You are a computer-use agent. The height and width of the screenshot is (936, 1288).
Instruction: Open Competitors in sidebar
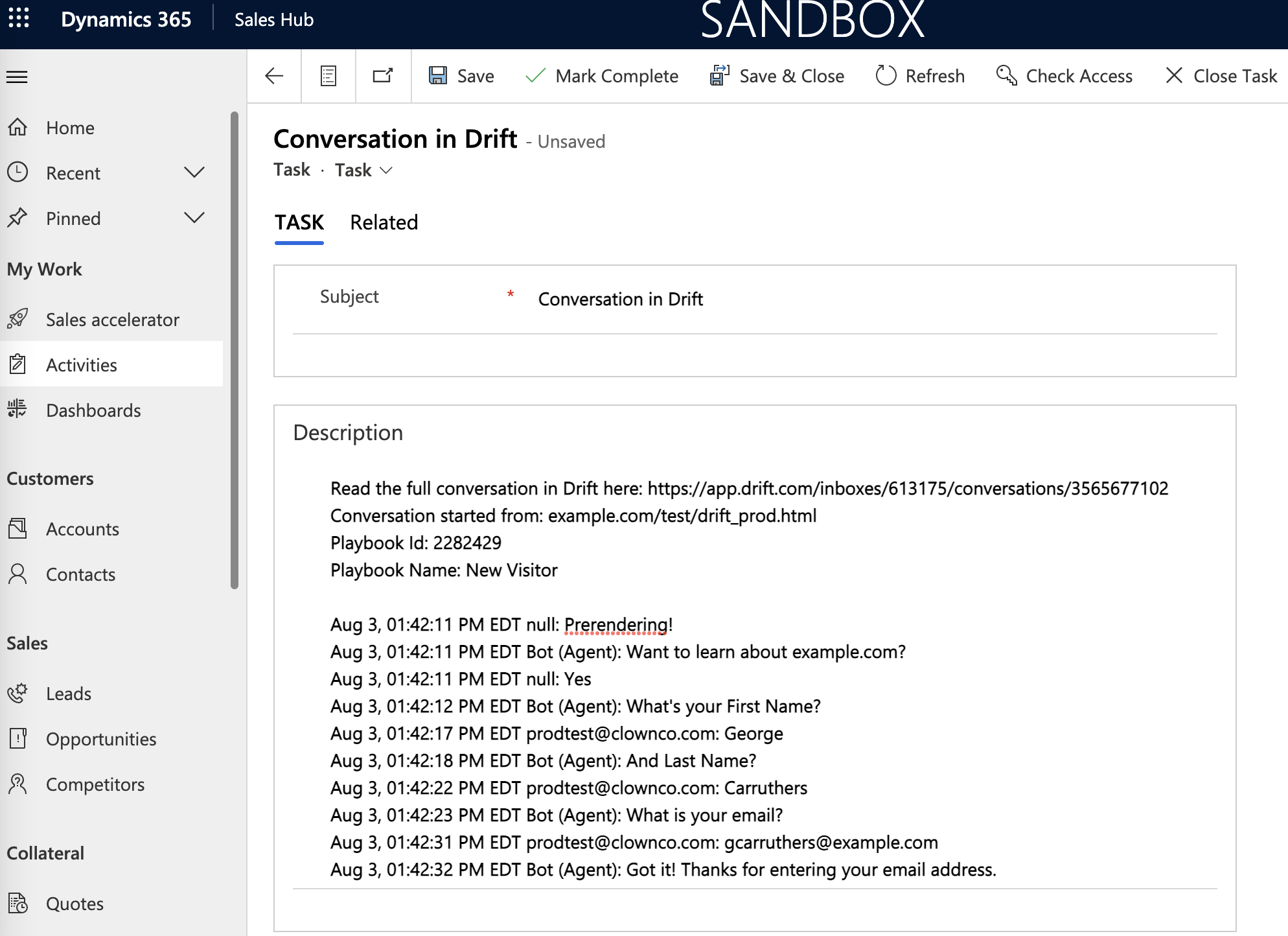(x=111, y=784)
